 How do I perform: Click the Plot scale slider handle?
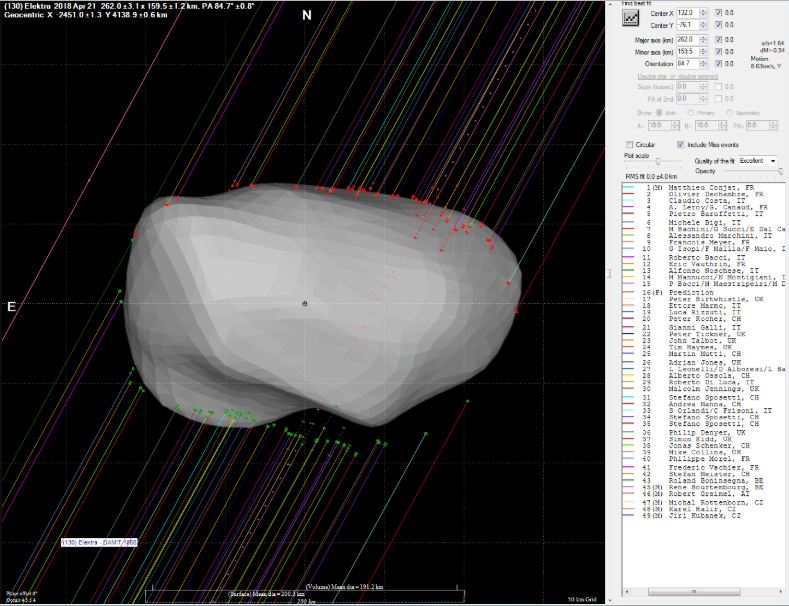click(x=656, y=161)
